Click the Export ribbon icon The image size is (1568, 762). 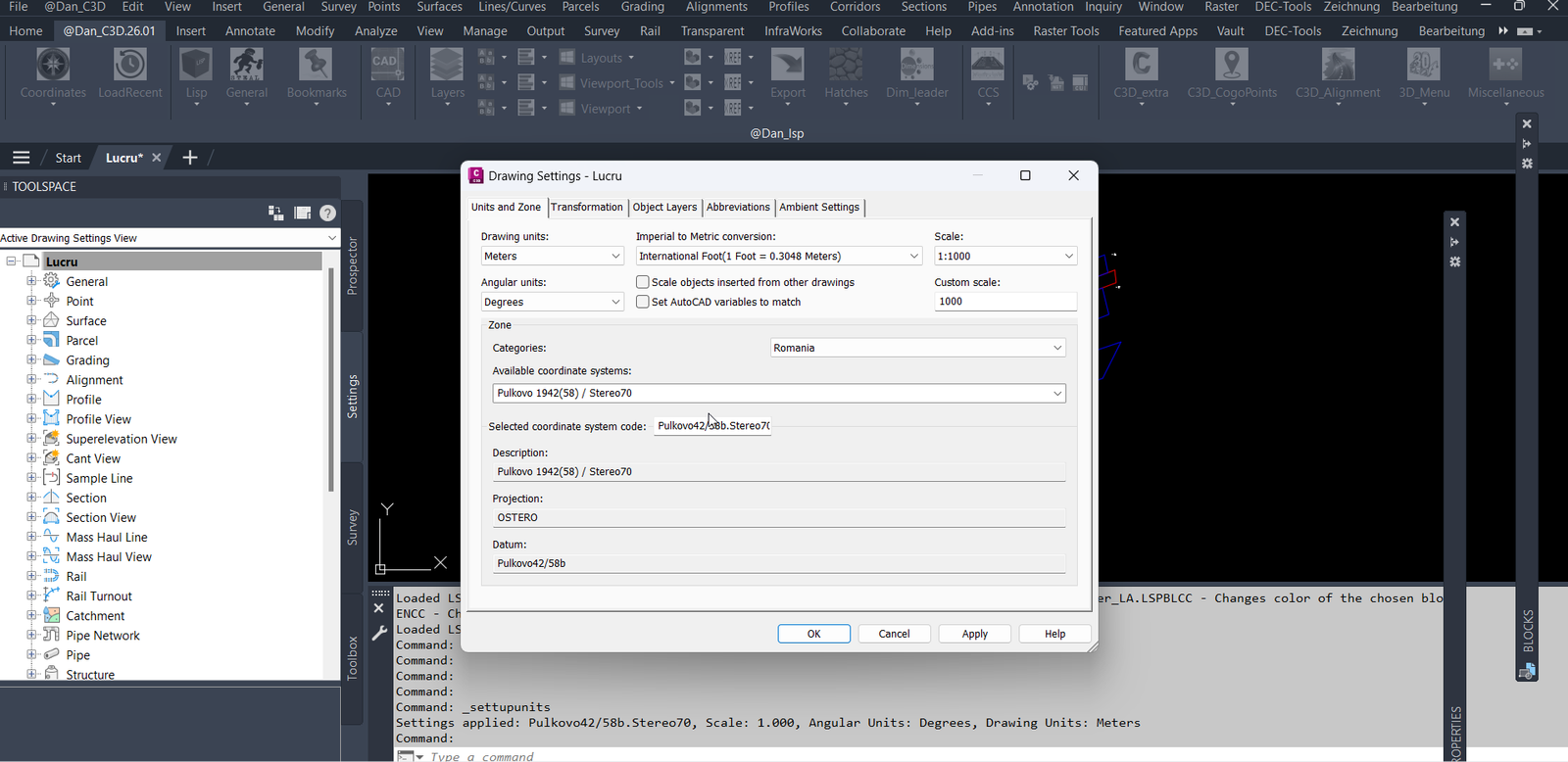[787, 74]
